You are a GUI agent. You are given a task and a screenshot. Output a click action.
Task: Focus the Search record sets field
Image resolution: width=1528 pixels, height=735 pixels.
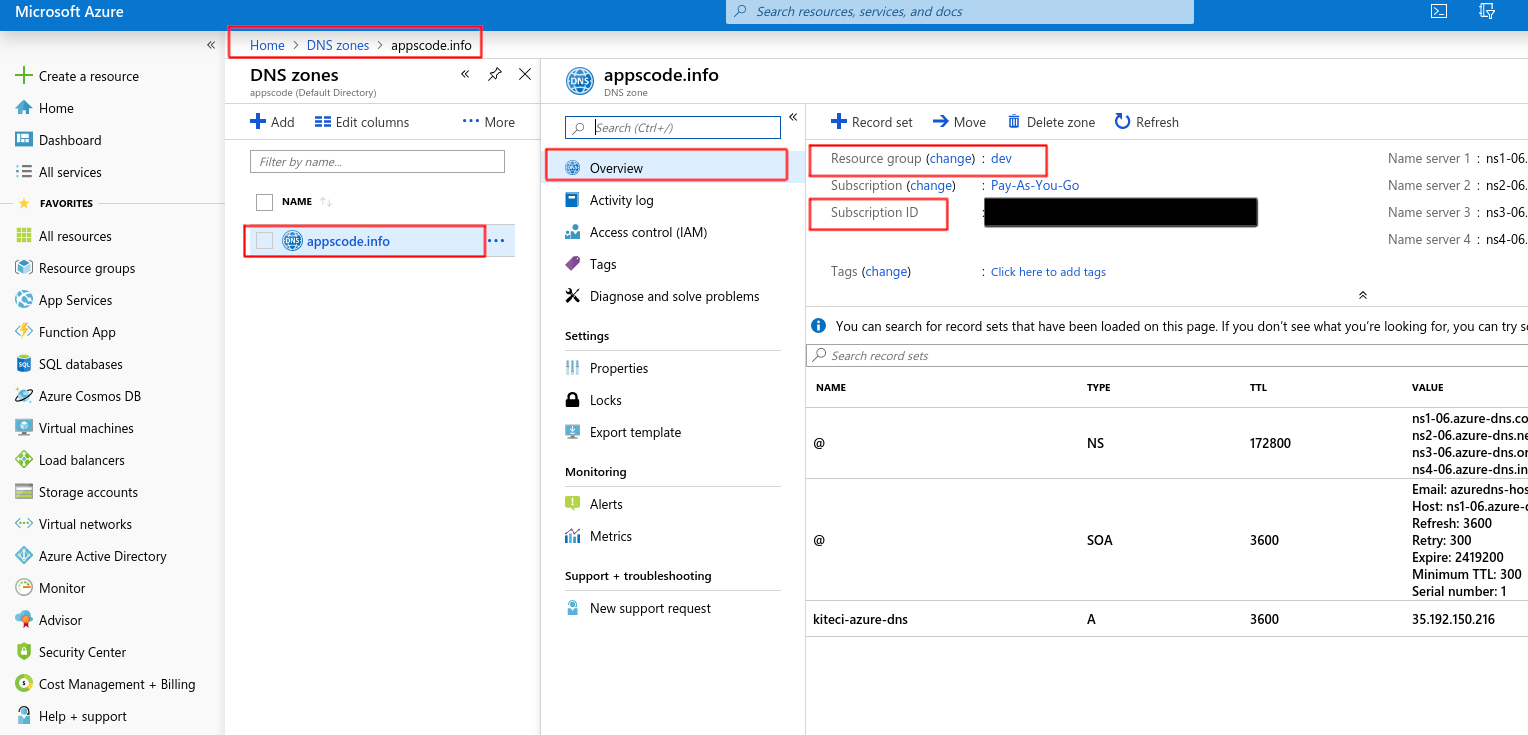[x=1166, y=356]
